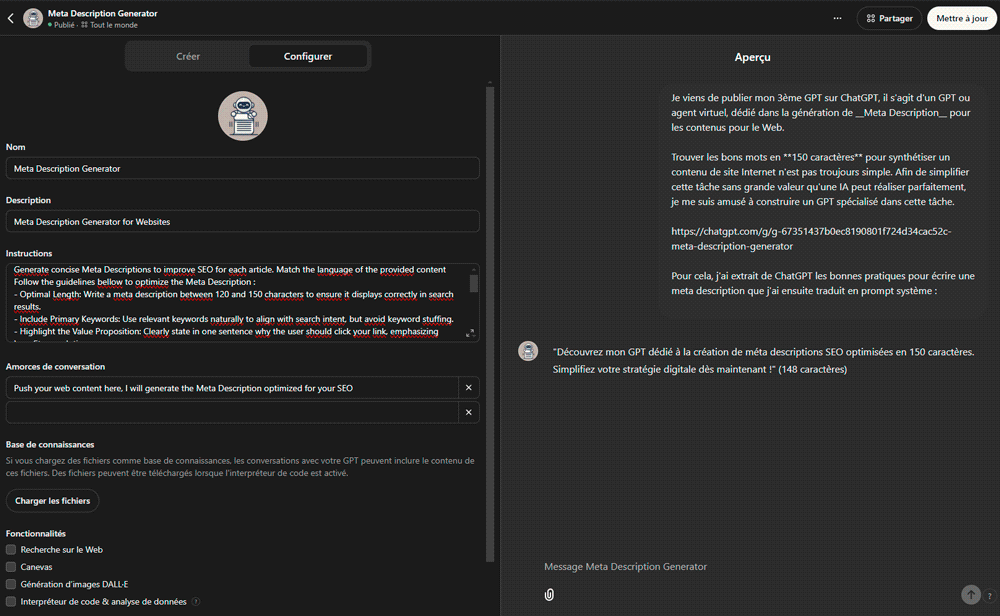Edit the Nom input field

[242, 168]
